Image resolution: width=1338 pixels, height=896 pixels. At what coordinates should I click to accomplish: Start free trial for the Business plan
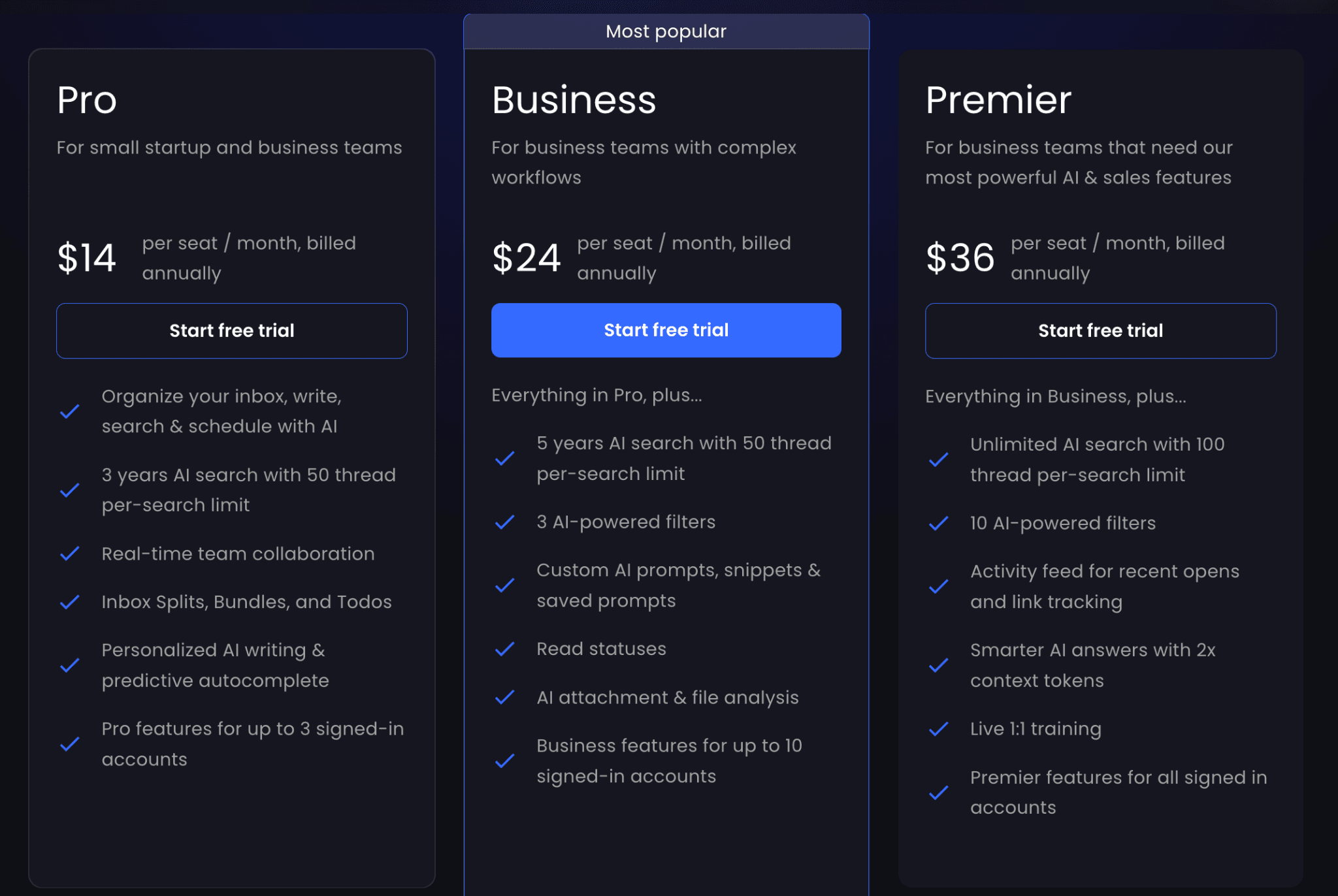click(666, 330)
